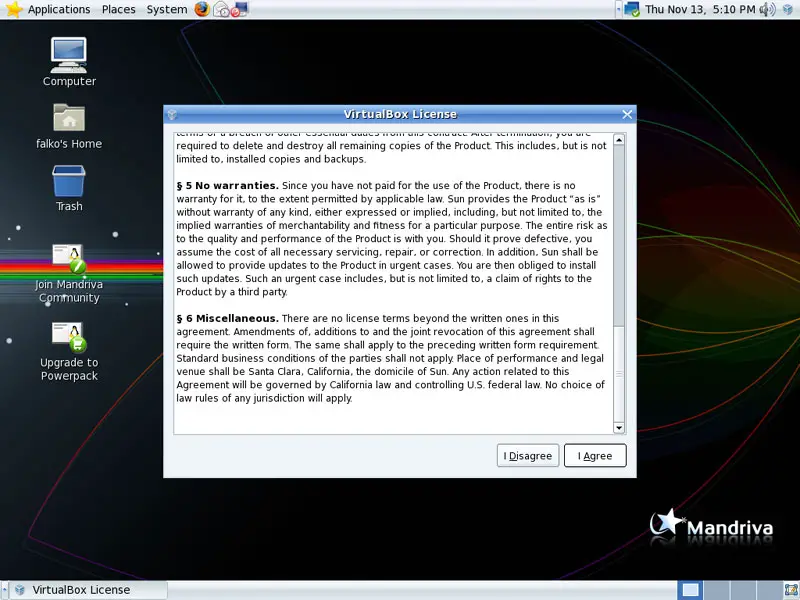Click the '§ 5 No warranties.' heading
This screenshot has width=800, height=600.
(x=228, y=185)
